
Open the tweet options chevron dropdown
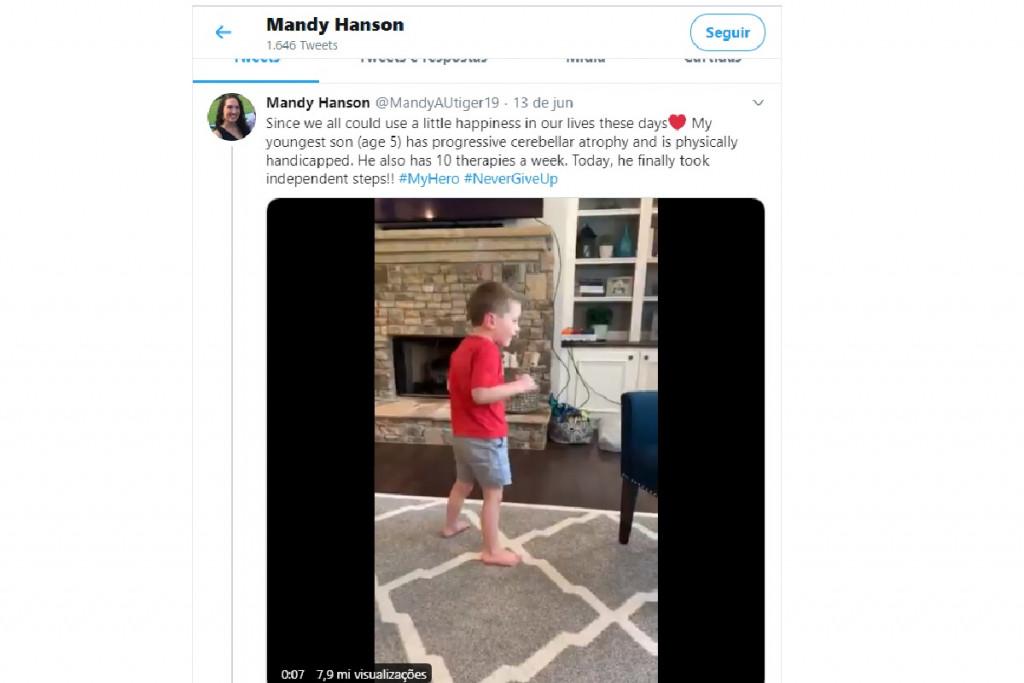point(758,103)
